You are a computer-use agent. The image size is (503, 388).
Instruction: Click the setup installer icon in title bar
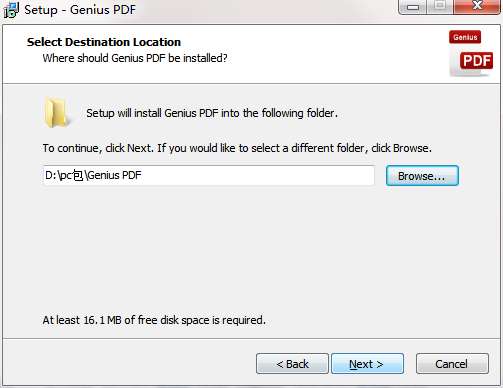11,10
